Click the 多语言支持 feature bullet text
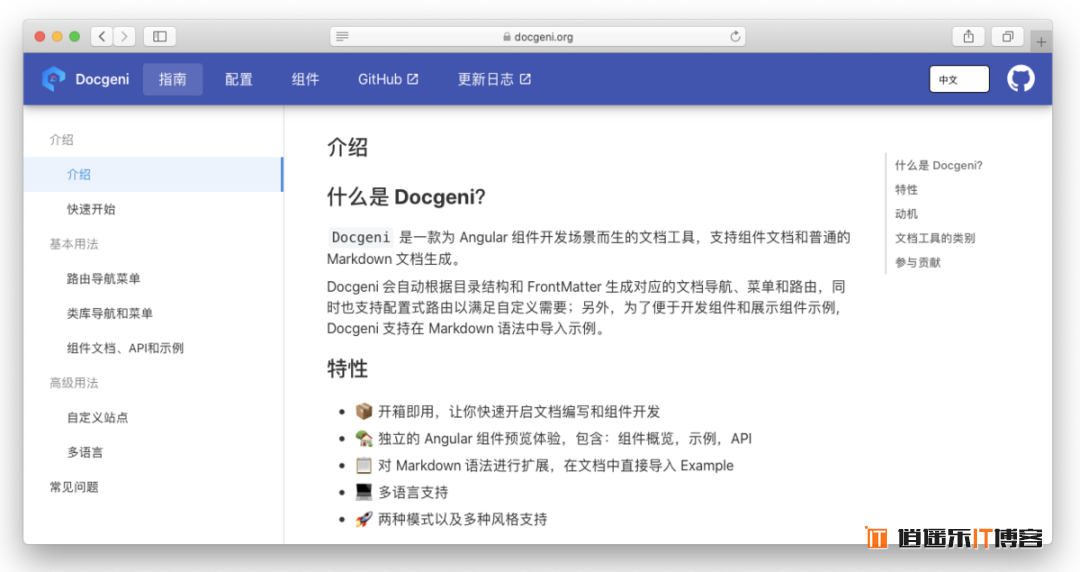Viewport: 1080px width, 572px height. point(413,492)
